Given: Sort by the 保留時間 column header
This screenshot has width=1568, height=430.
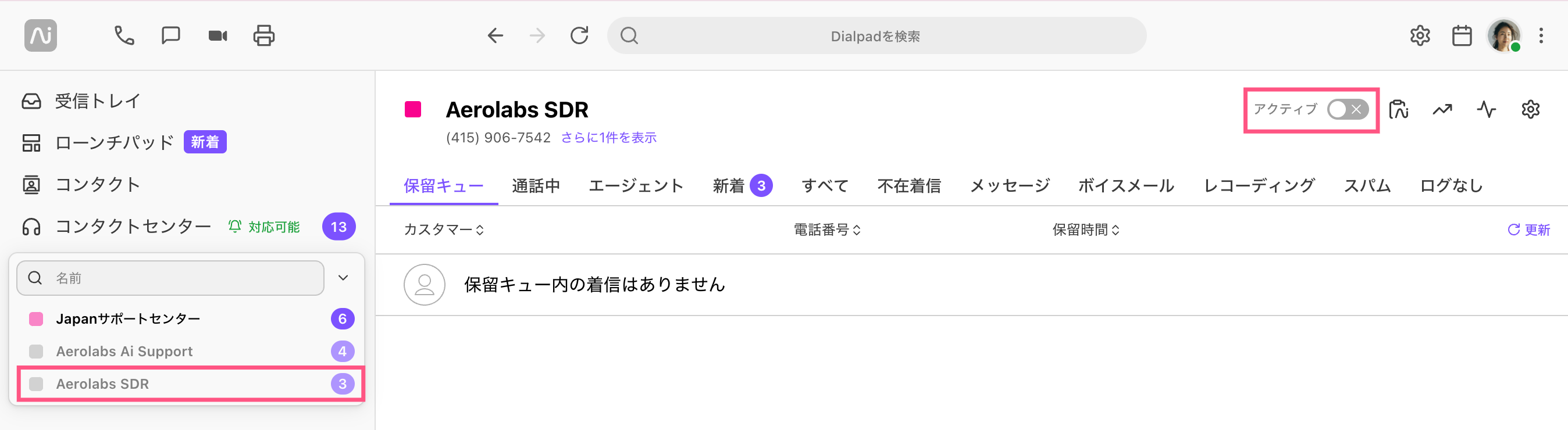Looking at the screenshot, I should pos(1086,230).
